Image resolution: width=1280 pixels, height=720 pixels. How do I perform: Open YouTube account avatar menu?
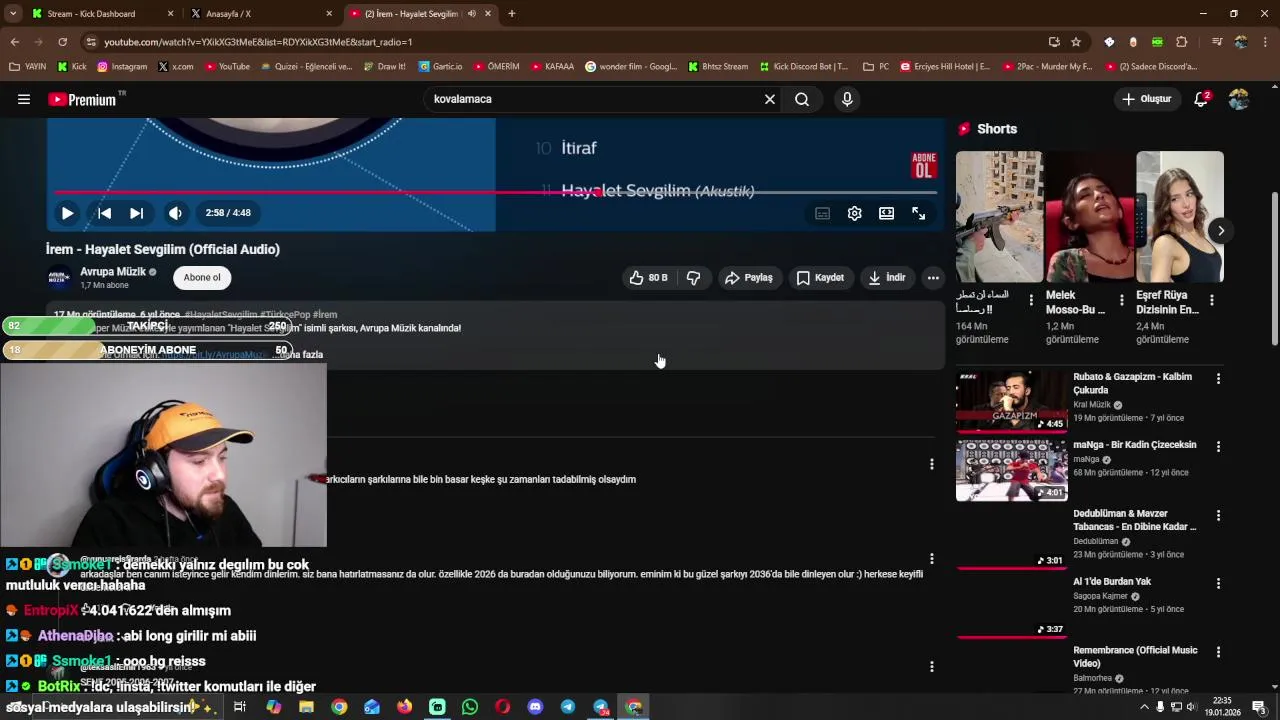(1239, 99)
